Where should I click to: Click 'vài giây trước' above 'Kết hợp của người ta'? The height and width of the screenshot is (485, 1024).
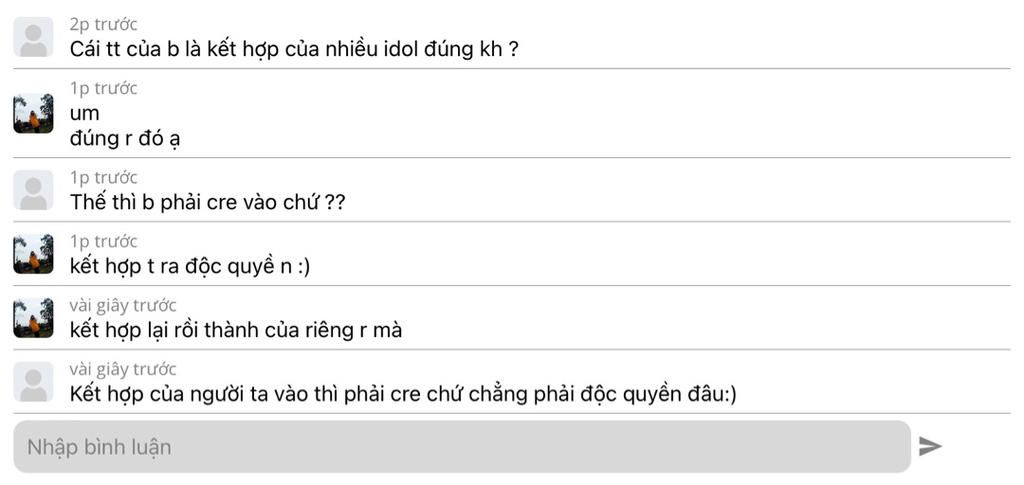click(122, 369)
